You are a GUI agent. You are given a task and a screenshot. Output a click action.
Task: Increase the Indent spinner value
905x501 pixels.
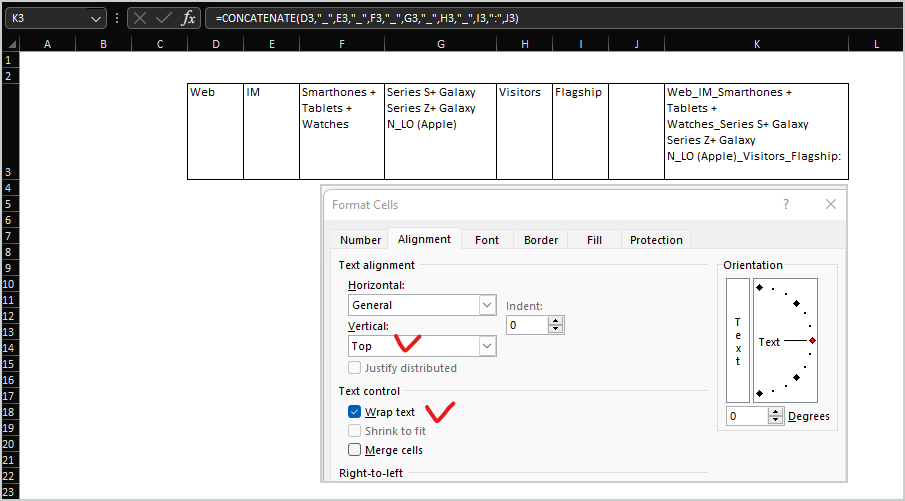555,321
